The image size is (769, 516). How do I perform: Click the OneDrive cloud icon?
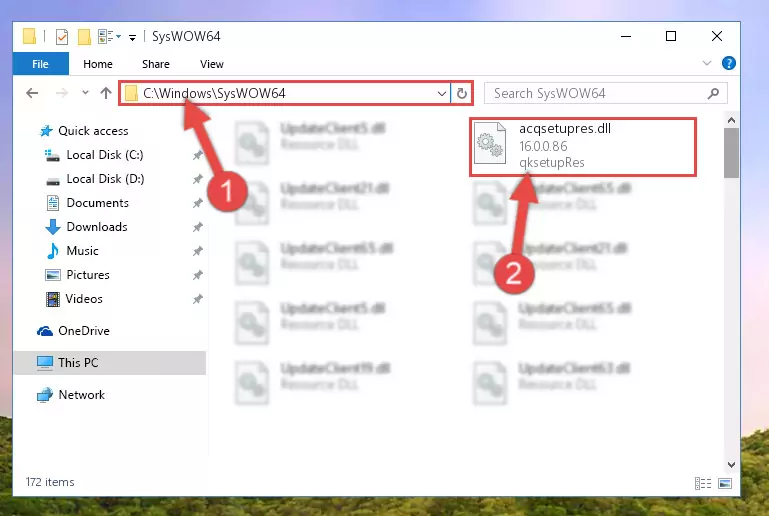(x=45, y=331)
